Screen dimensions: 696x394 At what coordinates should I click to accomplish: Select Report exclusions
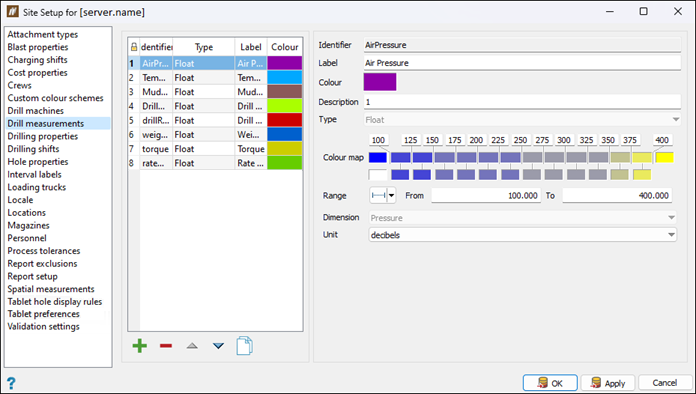42,264
